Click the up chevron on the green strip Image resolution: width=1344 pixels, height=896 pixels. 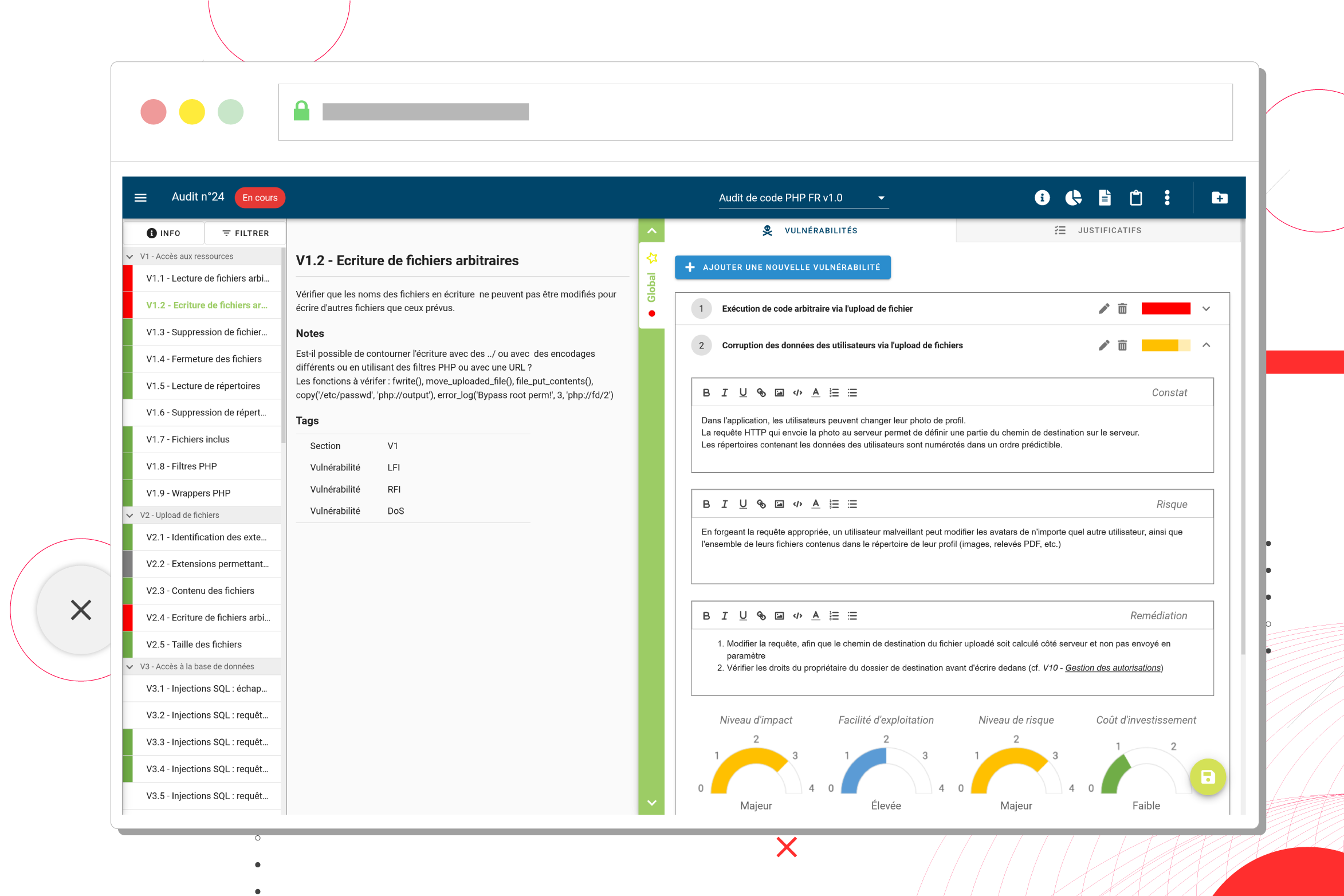[x=652, y=231]
